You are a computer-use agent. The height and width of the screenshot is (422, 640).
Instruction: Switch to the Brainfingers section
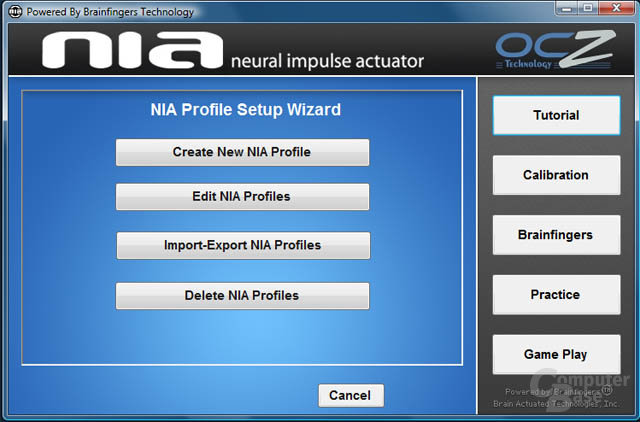pyautogui.click(x=556, y=235)
